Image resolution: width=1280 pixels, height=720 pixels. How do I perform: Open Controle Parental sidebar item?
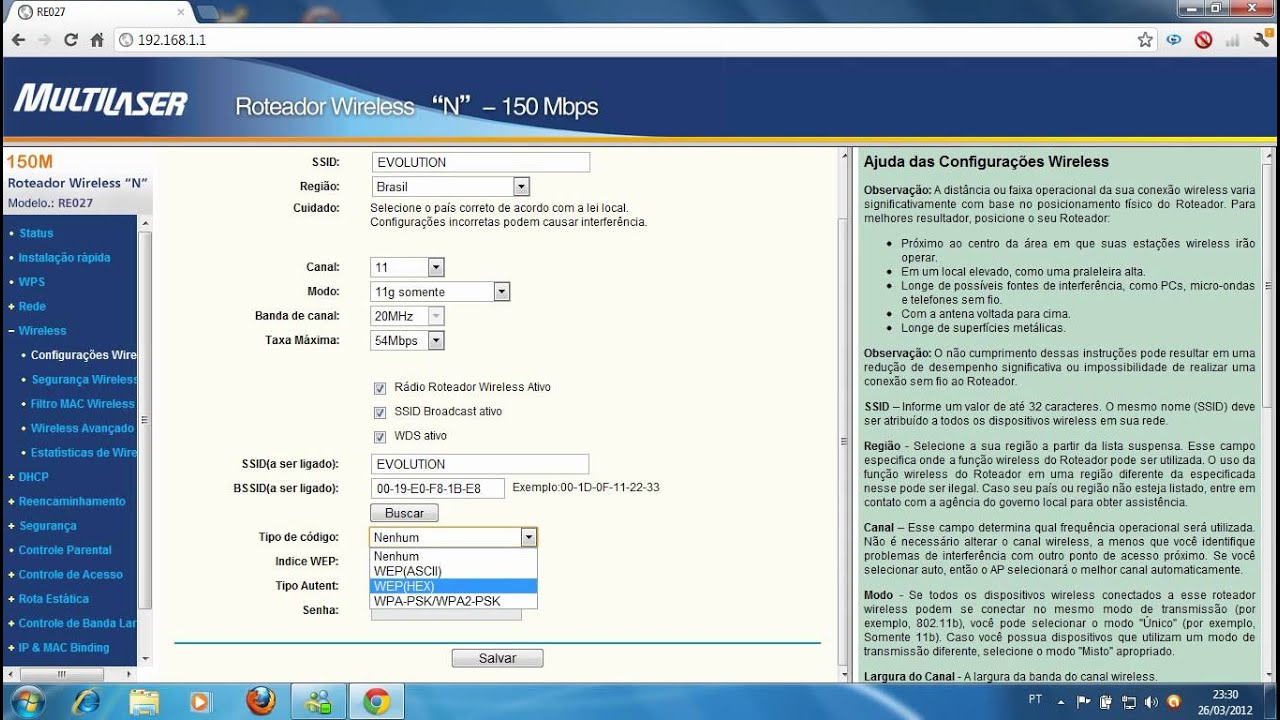(x=65, y=550)
